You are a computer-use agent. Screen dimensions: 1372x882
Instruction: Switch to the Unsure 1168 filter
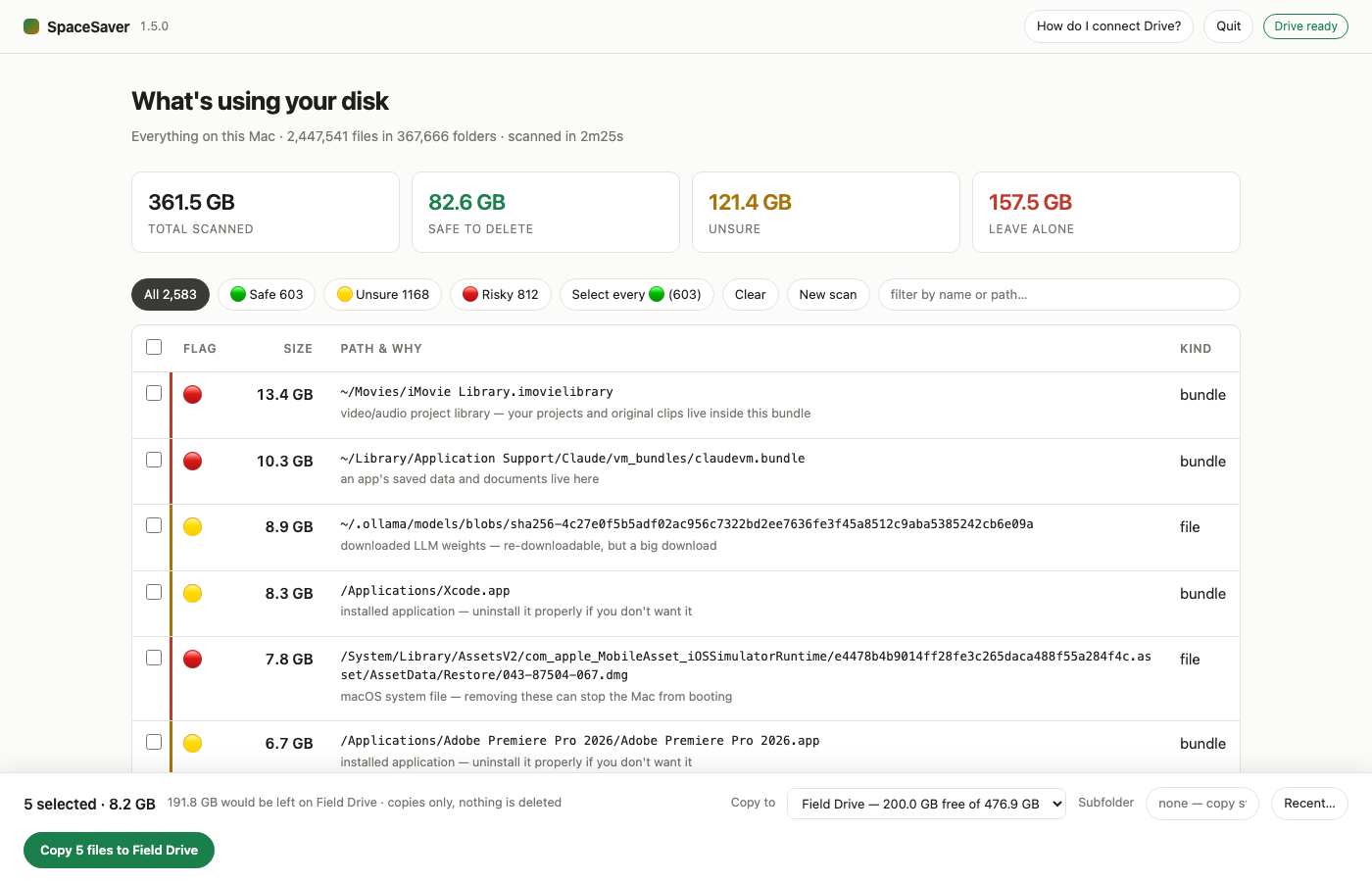point(383,295)
